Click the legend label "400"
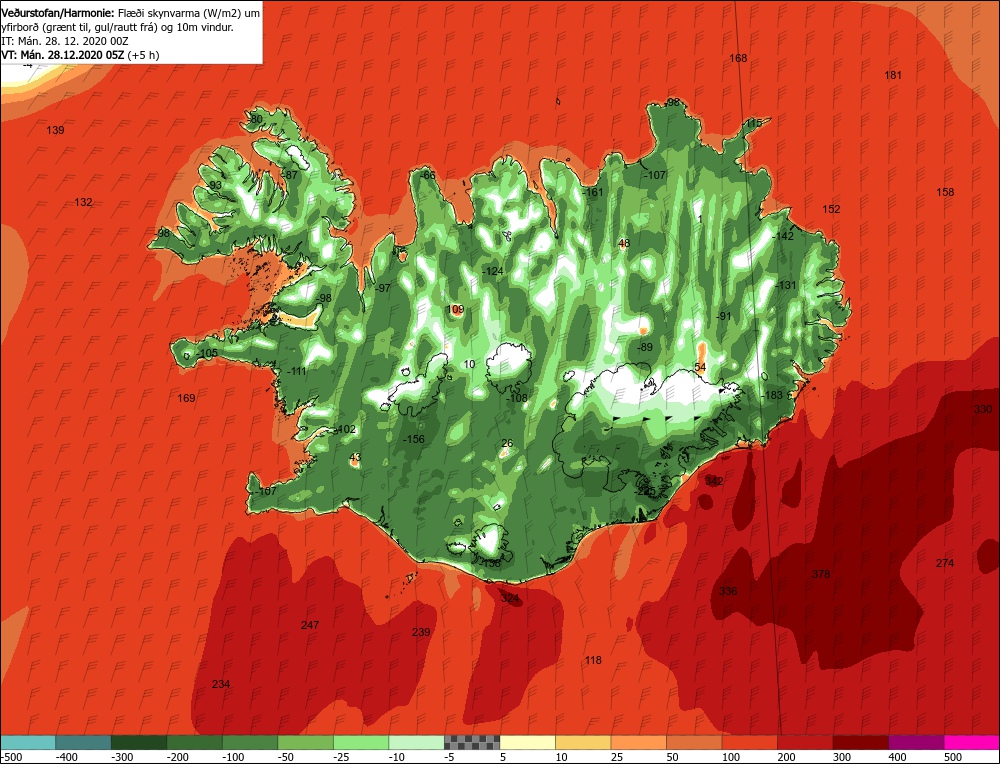The width and height of the screenshot is (1000, 764). [898, 757]
